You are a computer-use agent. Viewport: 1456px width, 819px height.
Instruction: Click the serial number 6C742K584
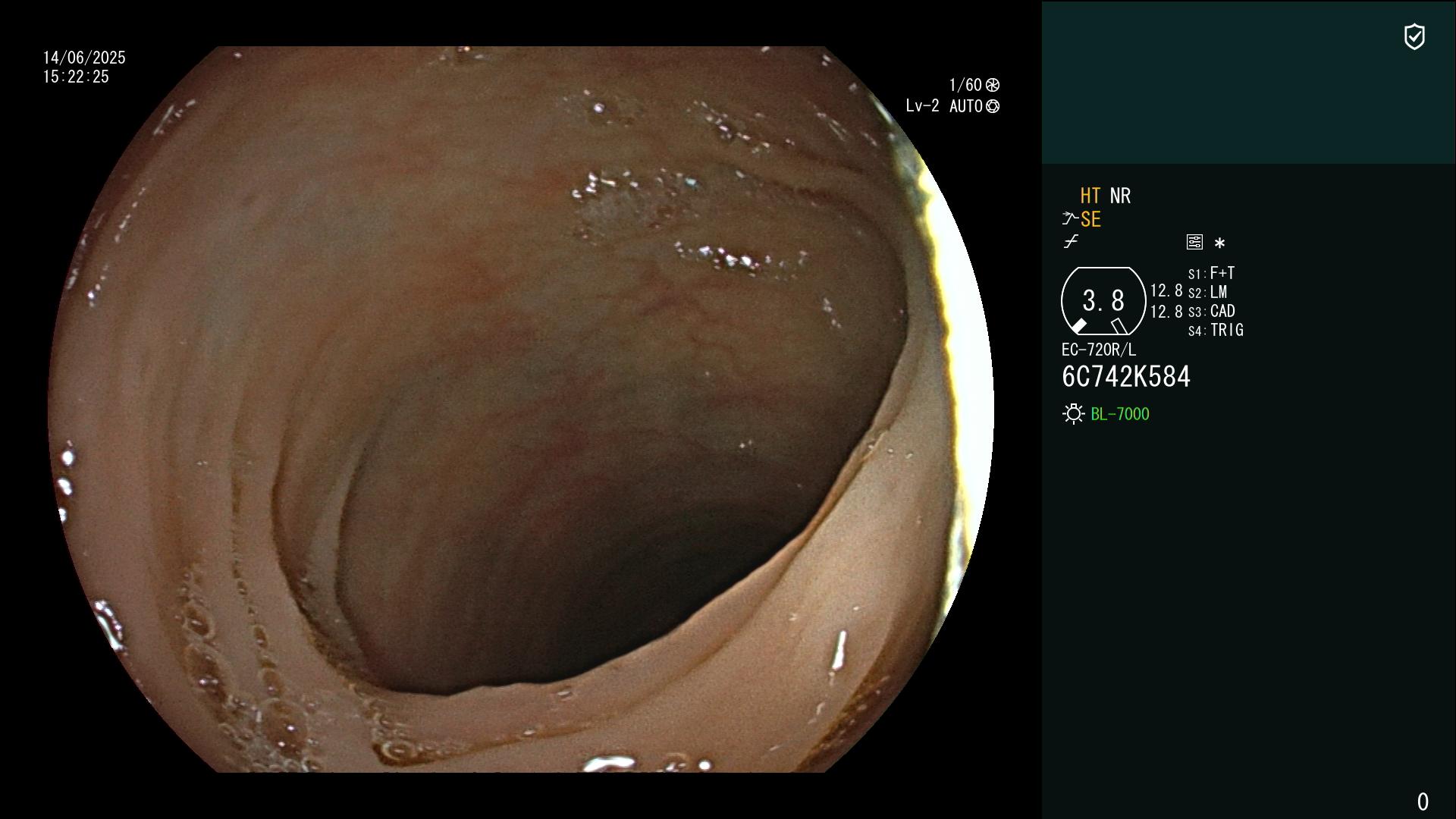1126,377
